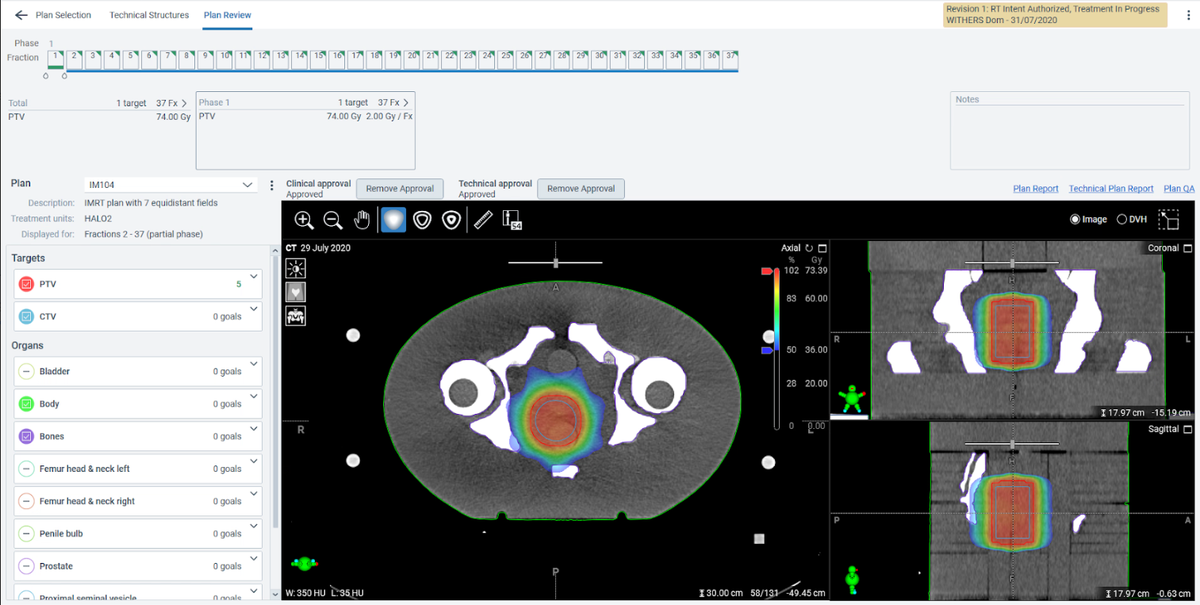The height and width of the screenshot is (605, 1200).
Task: Open the Plan QA link
Action: click(x=1179, y=189)
